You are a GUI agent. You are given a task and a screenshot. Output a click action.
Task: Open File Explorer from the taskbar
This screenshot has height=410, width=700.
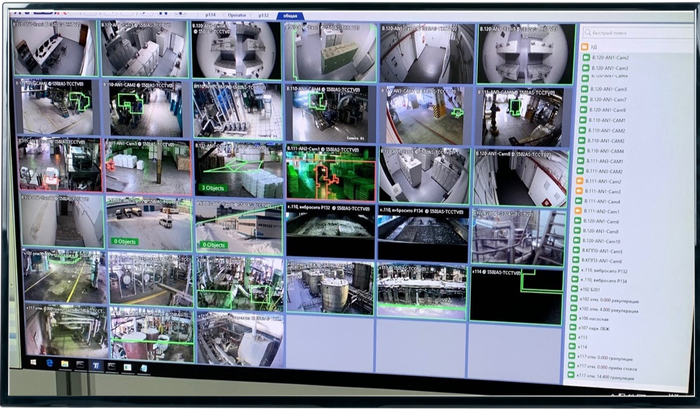(x=65, y=364)
